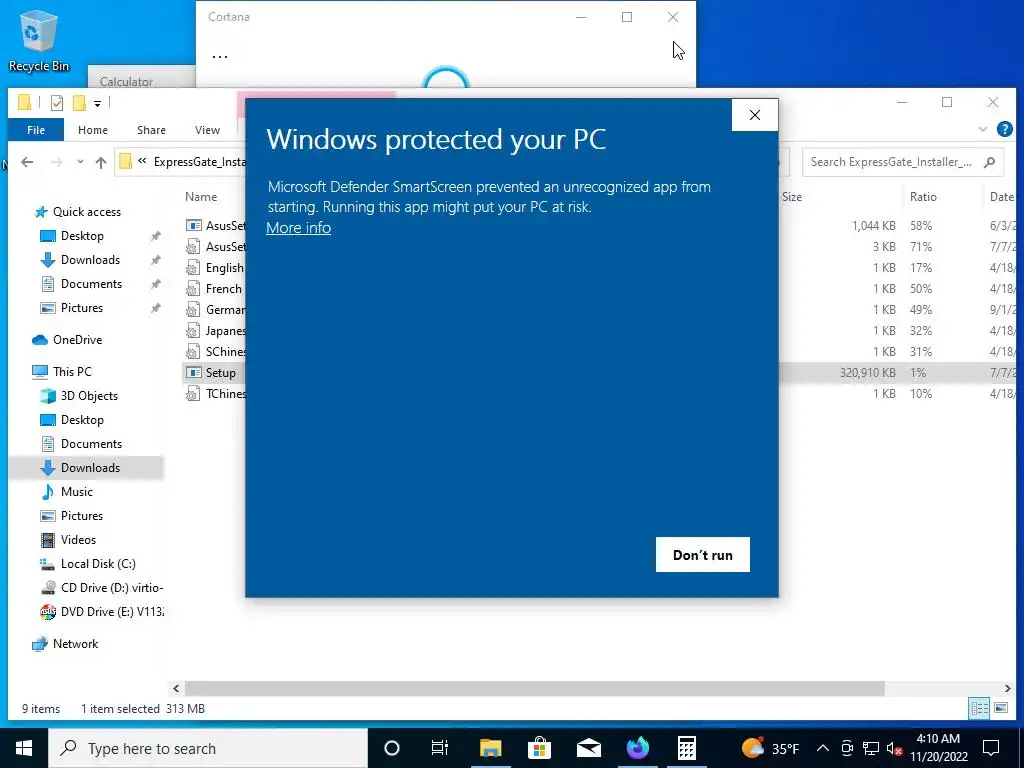The image size is (1024, 768).
Task: Select the first AsusSetup application file
Action: (x=225, y=225)
